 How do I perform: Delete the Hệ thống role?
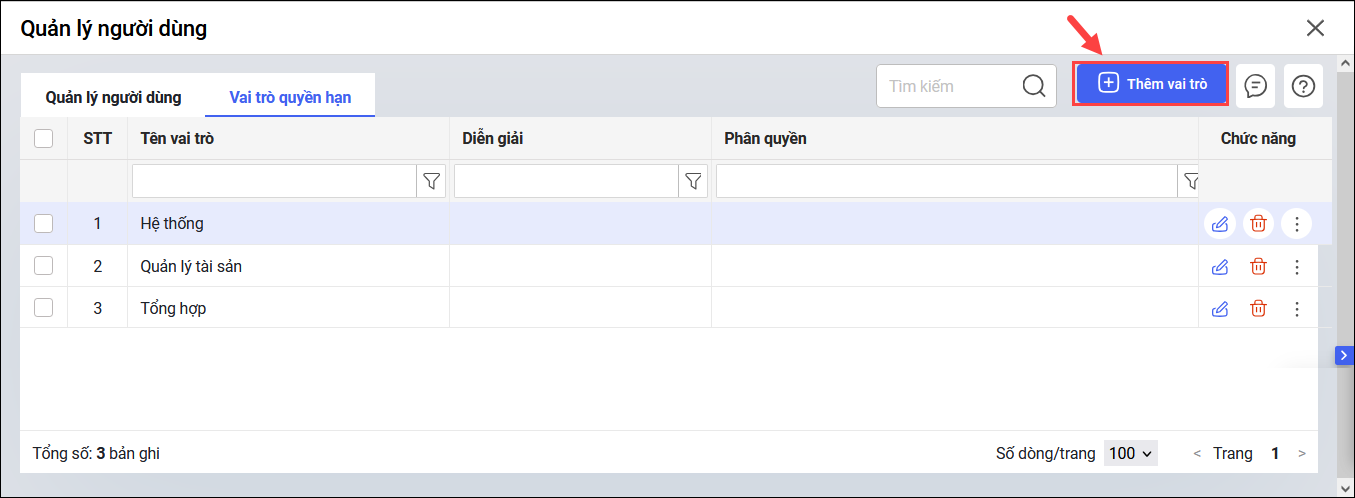[x=1258, y=224]
